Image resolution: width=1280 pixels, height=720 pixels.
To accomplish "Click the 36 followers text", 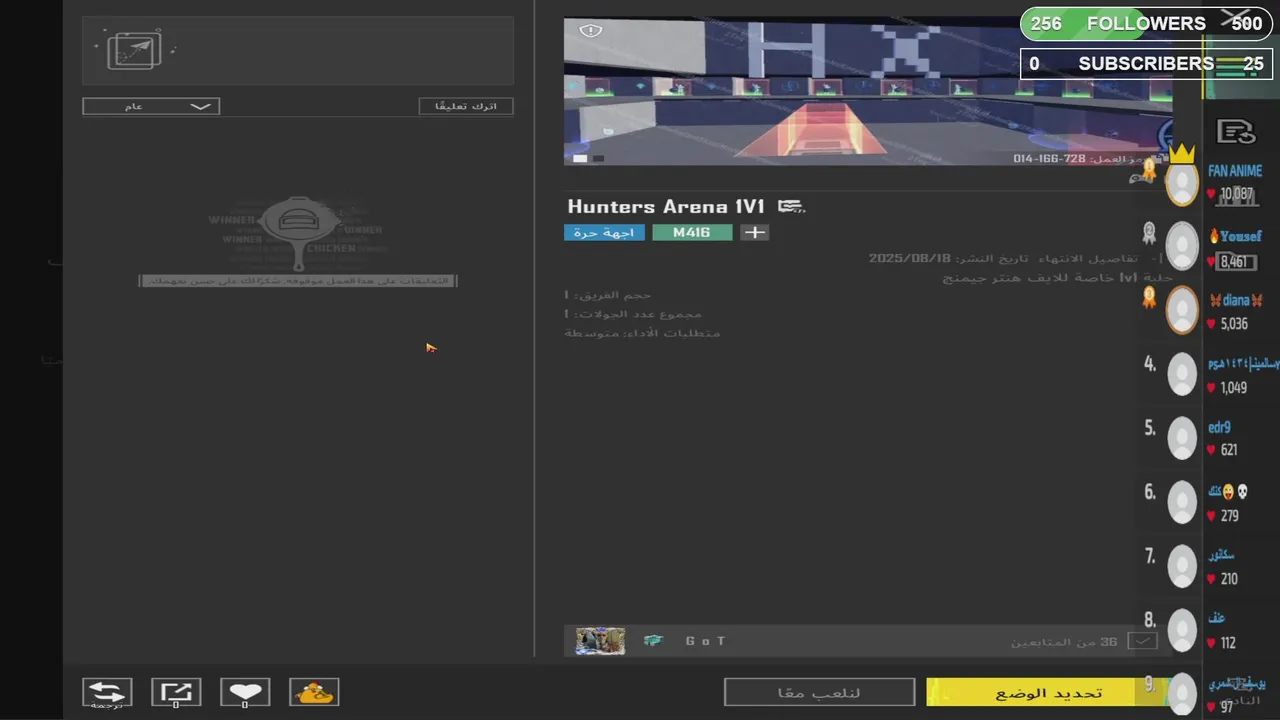I will point(1065,641).
